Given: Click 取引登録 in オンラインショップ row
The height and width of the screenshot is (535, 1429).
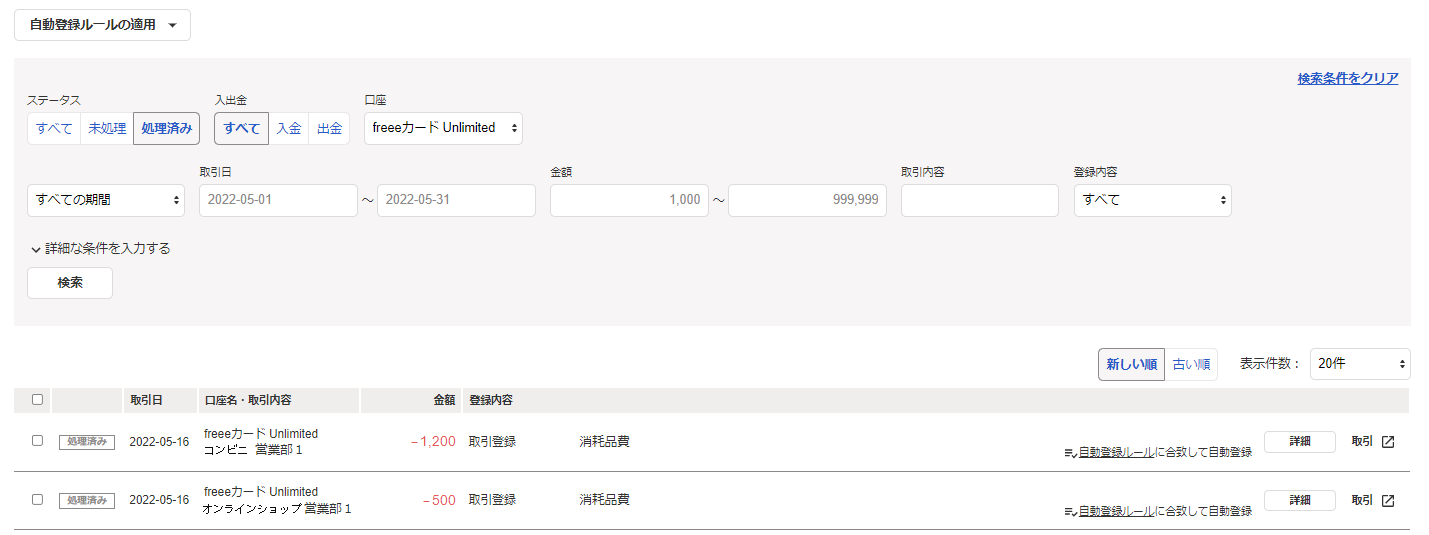Looking at the screenshot, I should point(492,500).
